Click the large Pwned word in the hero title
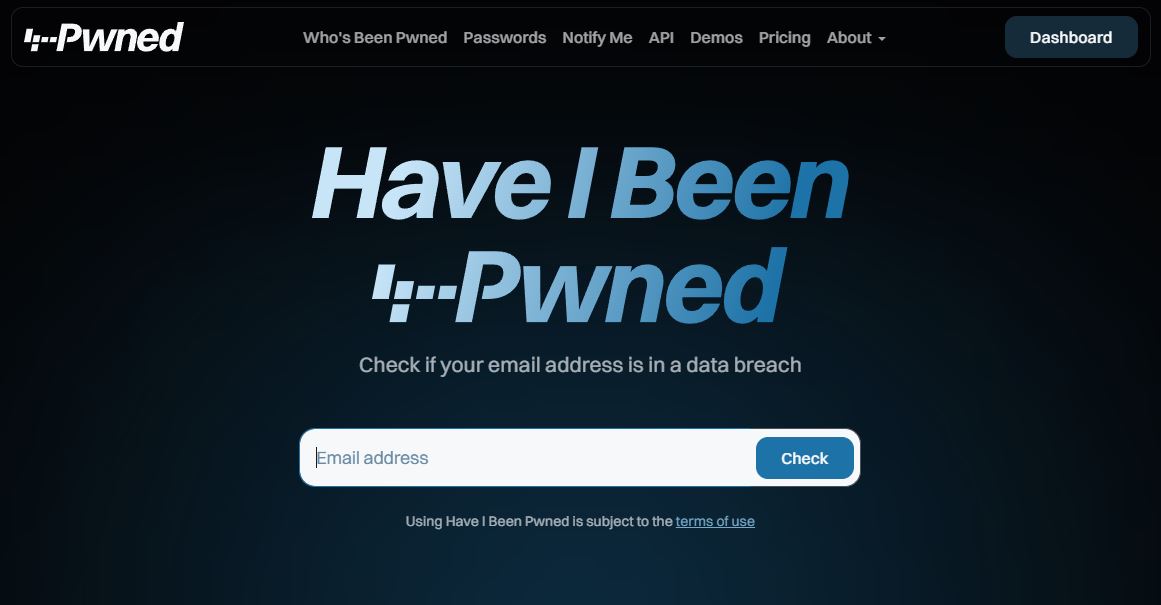Screen dimensions: 1161x605 pos(620,286)
